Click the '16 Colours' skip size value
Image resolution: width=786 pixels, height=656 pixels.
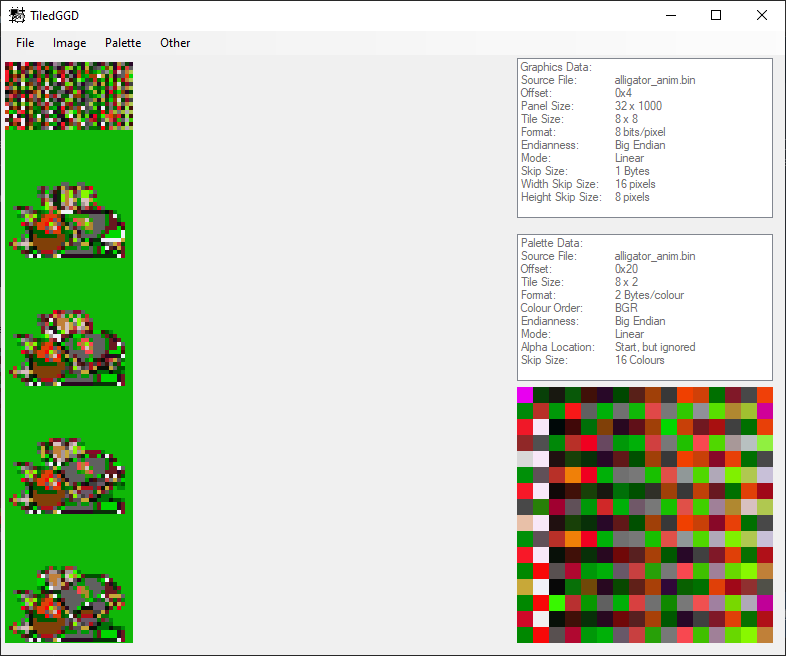point(640,360)
